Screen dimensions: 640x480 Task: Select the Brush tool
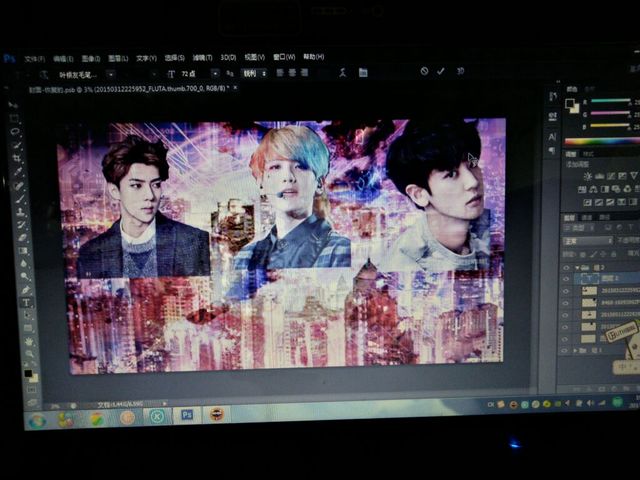[x=20, y=199]
